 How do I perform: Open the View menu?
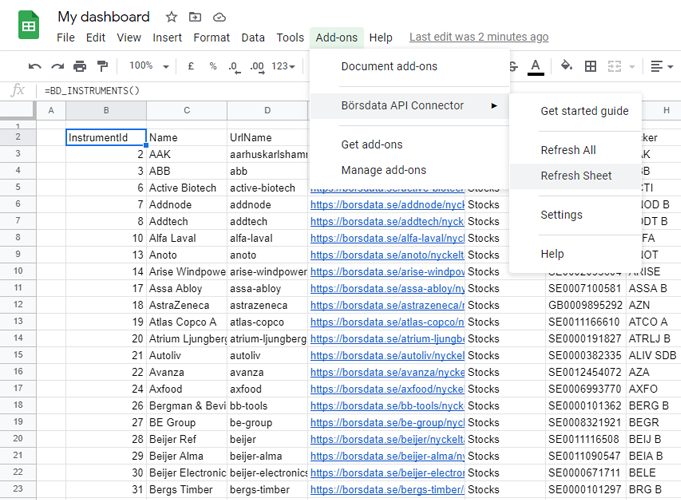(x=129, y=38)
